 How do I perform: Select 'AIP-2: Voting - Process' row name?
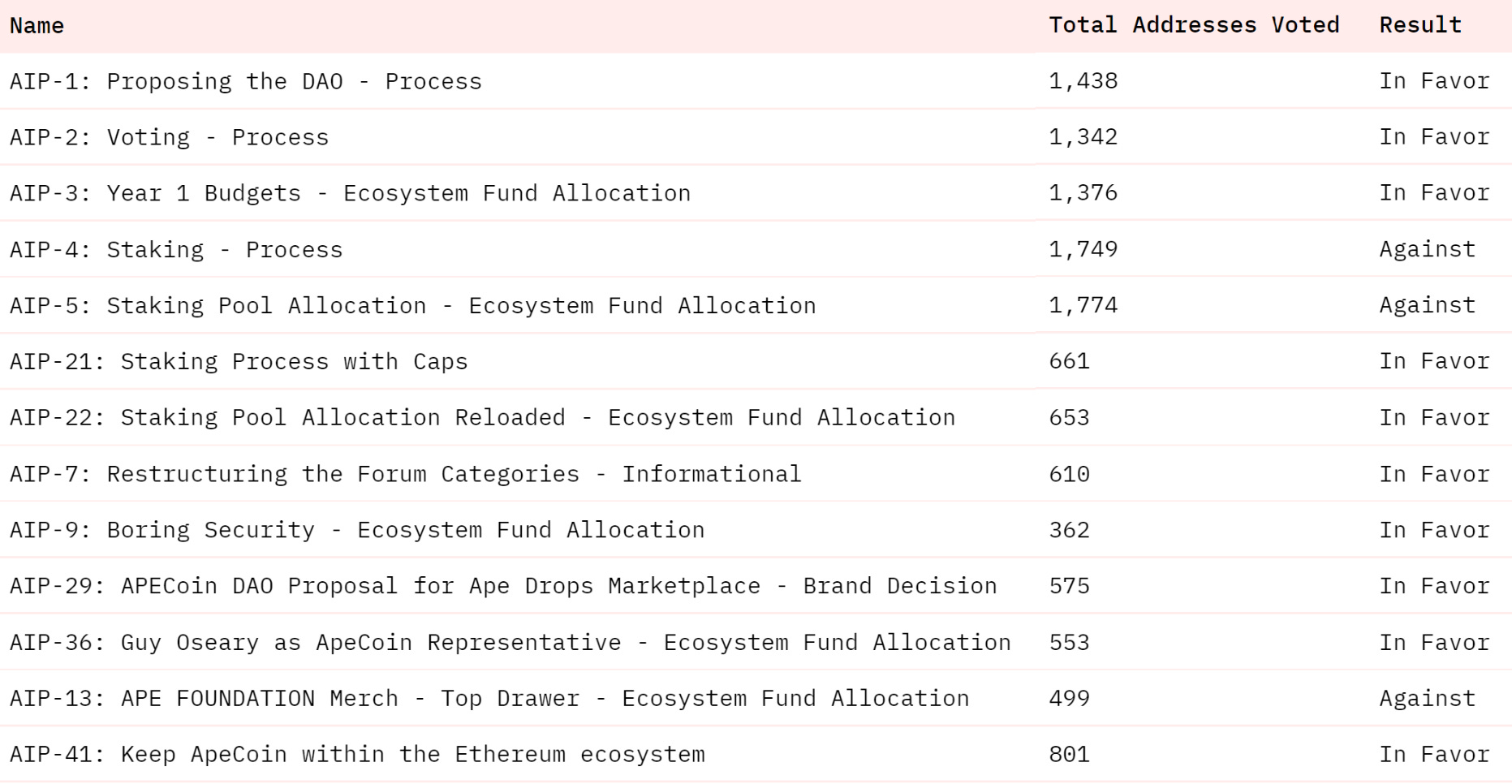point(170,138)
